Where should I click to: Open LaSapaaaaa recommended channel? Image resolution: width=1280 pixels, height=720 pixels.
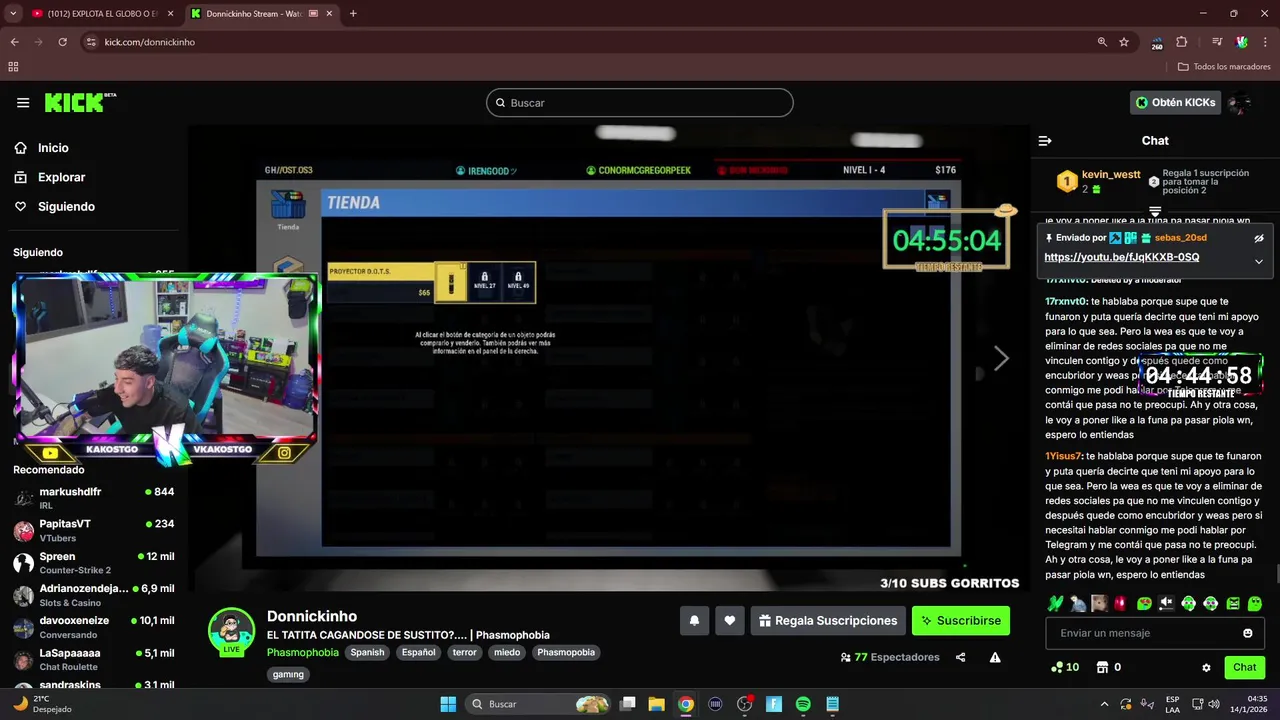(94, 659)
